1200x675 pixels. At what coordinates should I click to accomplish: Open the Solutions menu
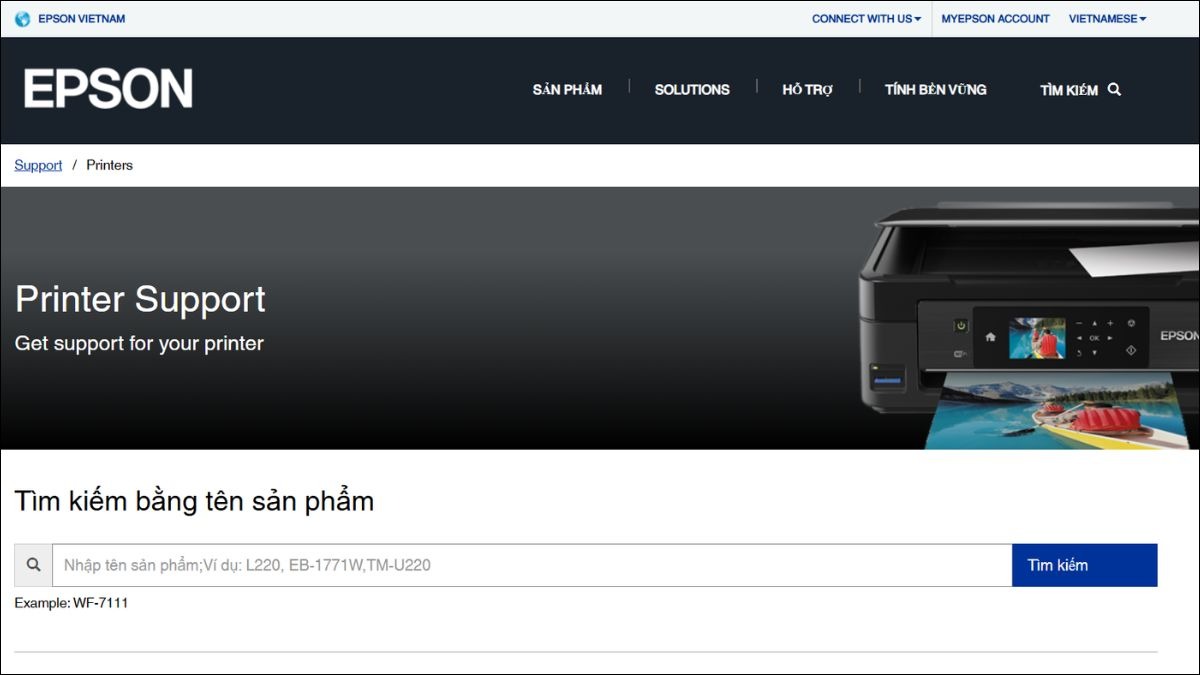[692, 89]
